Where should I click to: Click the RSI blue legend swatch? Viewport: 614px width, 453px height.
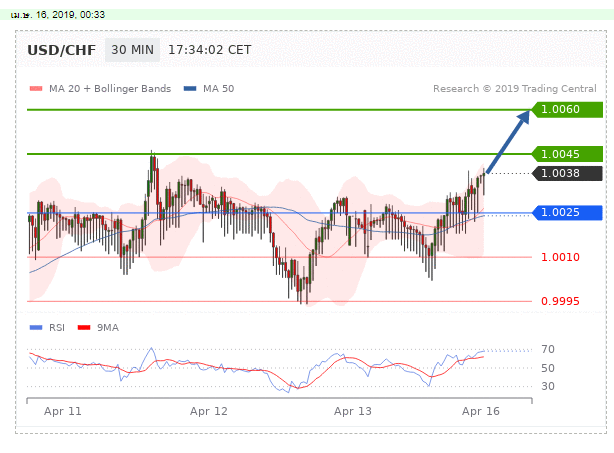click(x=36, y=328)
